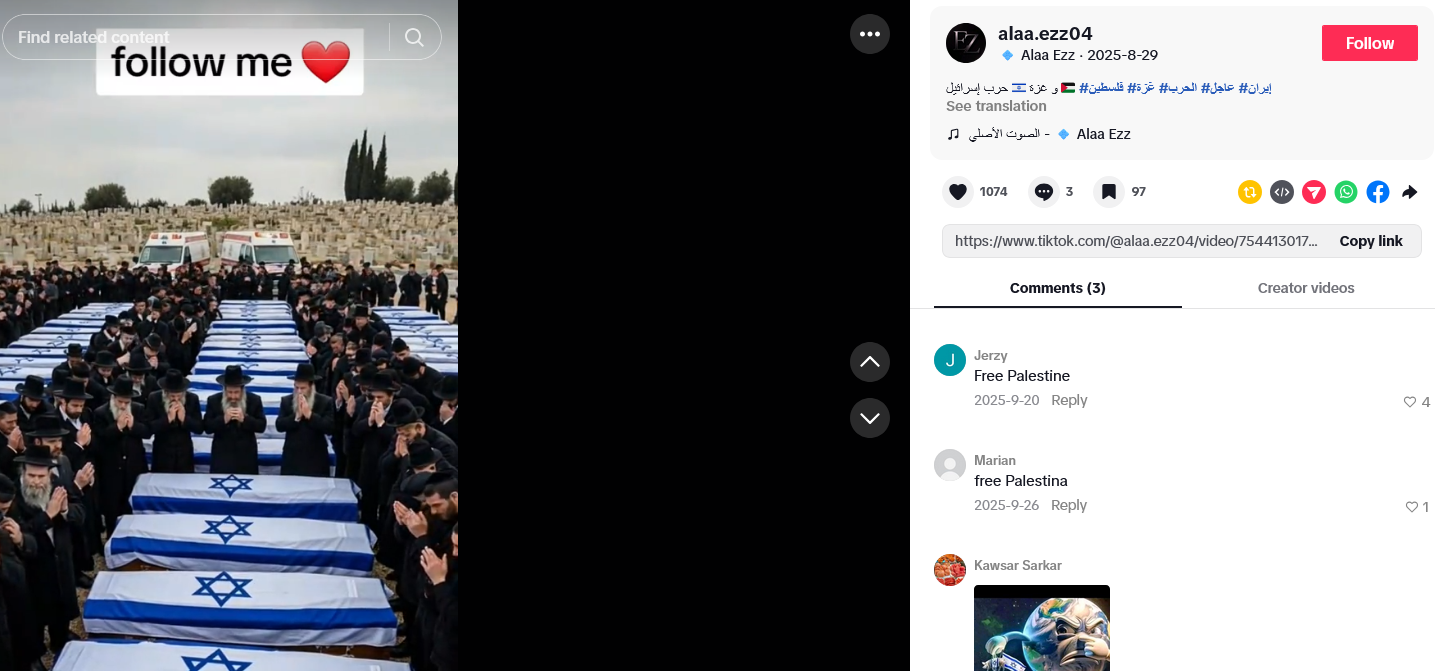This screenshot has height=671, width=1435.
Task: Switch to the Creator videos tab
Action: (1306, 288)
